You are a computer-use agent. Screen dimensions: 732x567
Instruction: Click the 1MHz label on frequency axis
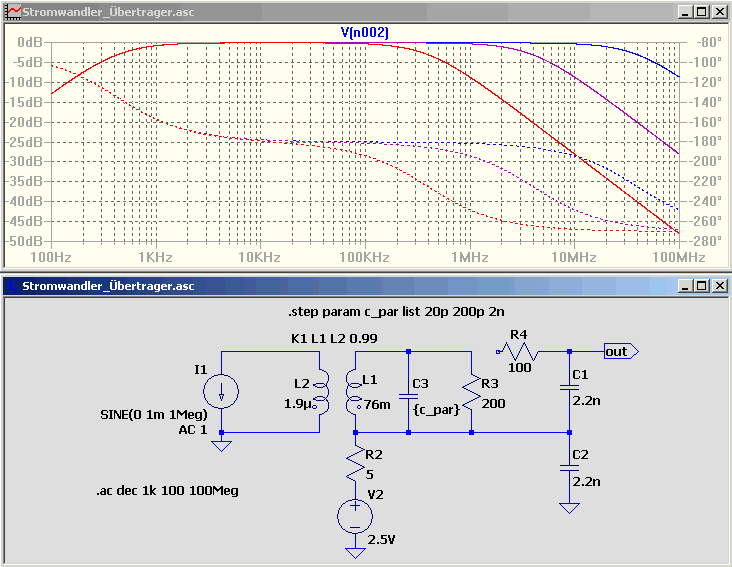[x=470, y=257]
